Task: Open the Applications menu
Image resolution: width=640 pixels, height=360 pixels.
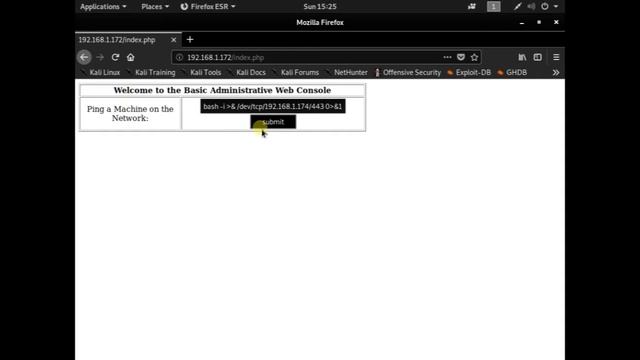Action: [103, 7]
